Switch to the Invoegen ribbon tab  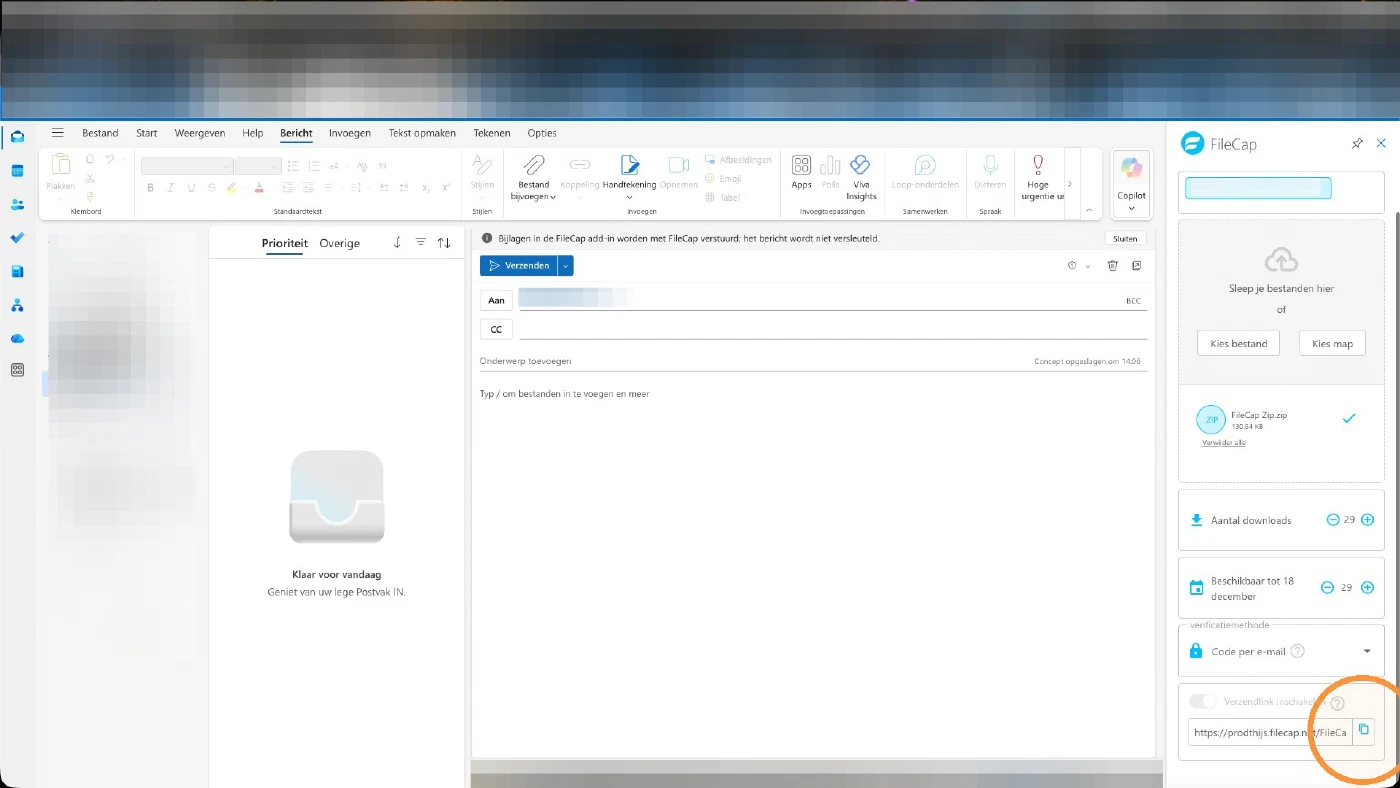(350, 133)
